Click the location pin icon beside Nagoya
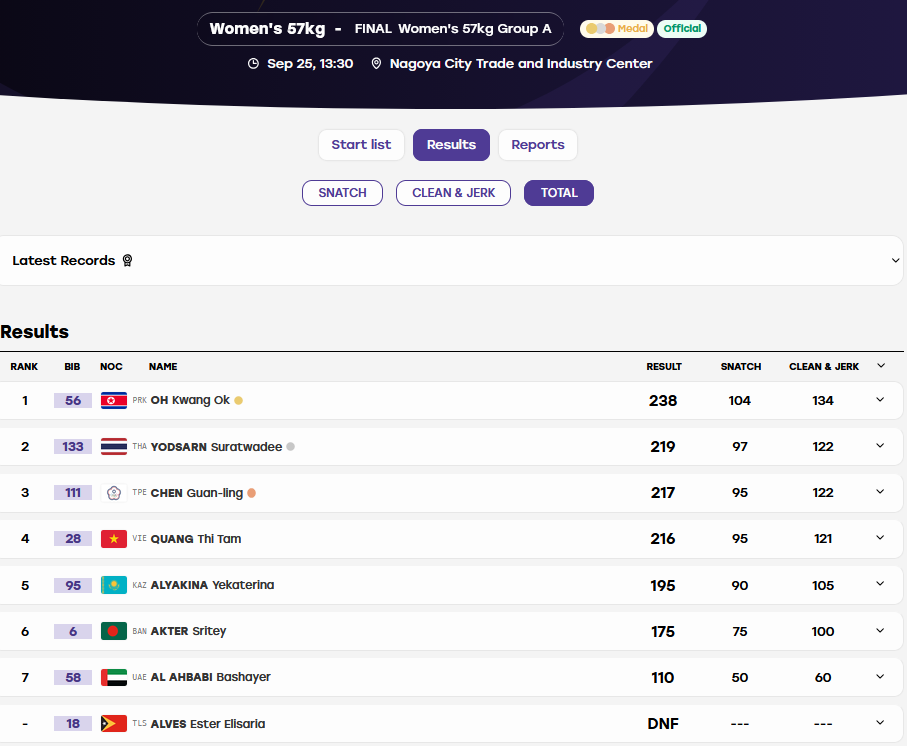Image resolution: width=907 pixels, height=746 pixels. (376, 64)
